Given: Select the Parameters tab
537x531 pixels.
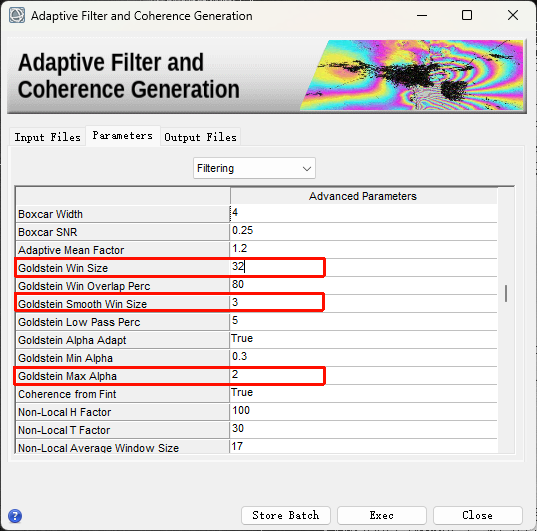Looking at the screenshot, I should 123,136.
